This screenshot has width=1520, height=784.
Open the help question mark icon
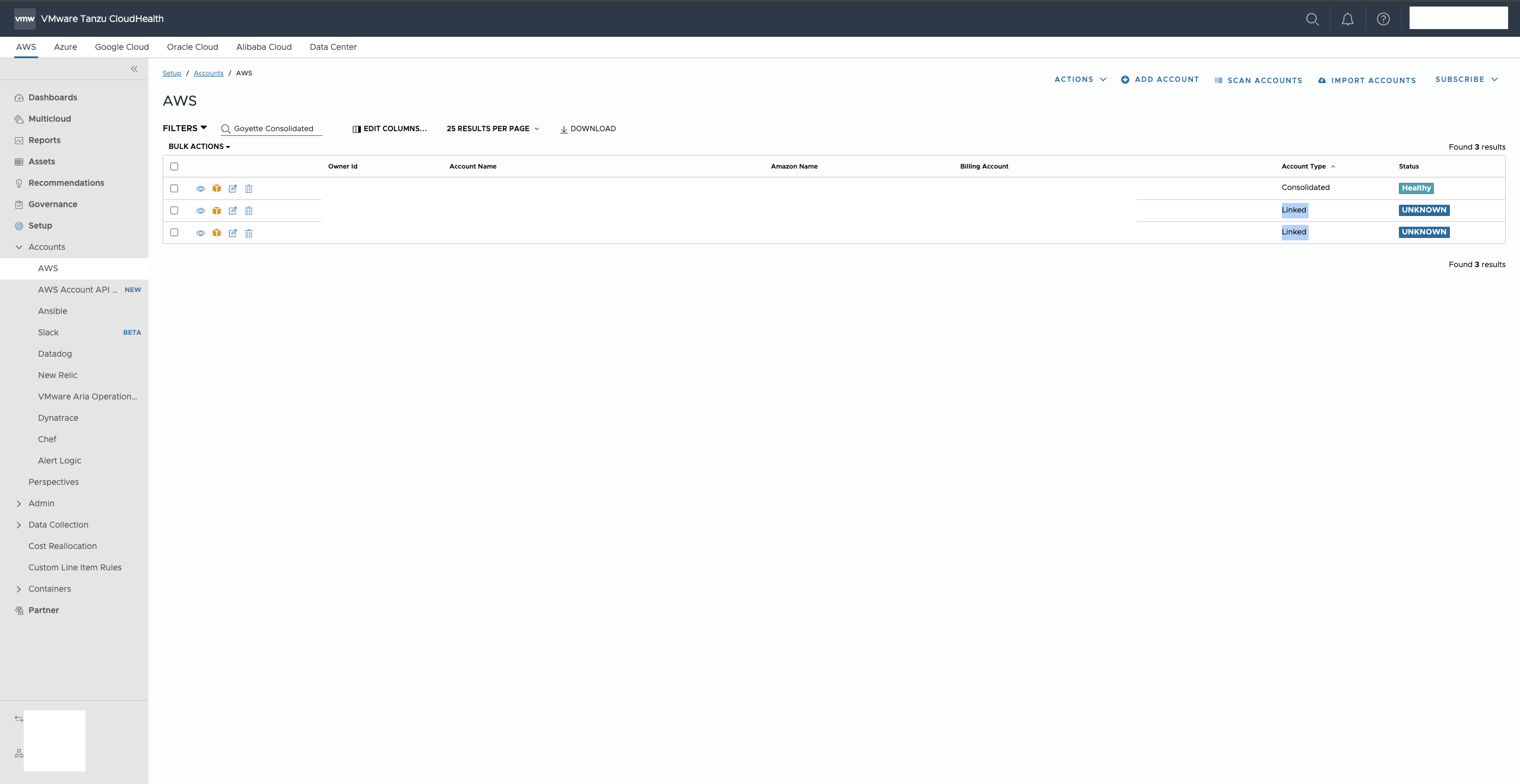pos(1383,19)
